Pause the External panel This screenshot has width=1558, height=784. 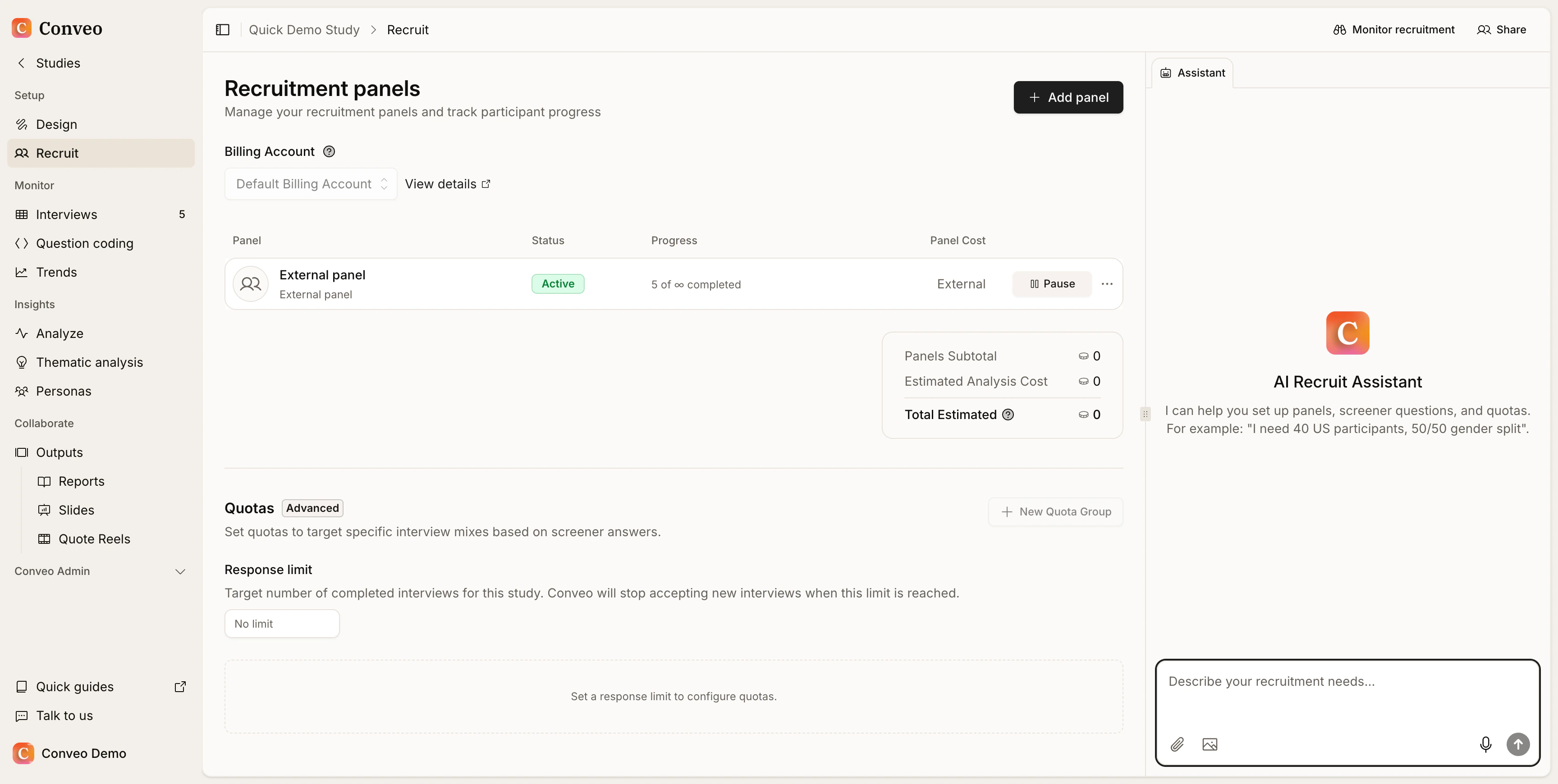pyautogui.click(x=1052, y=284)
